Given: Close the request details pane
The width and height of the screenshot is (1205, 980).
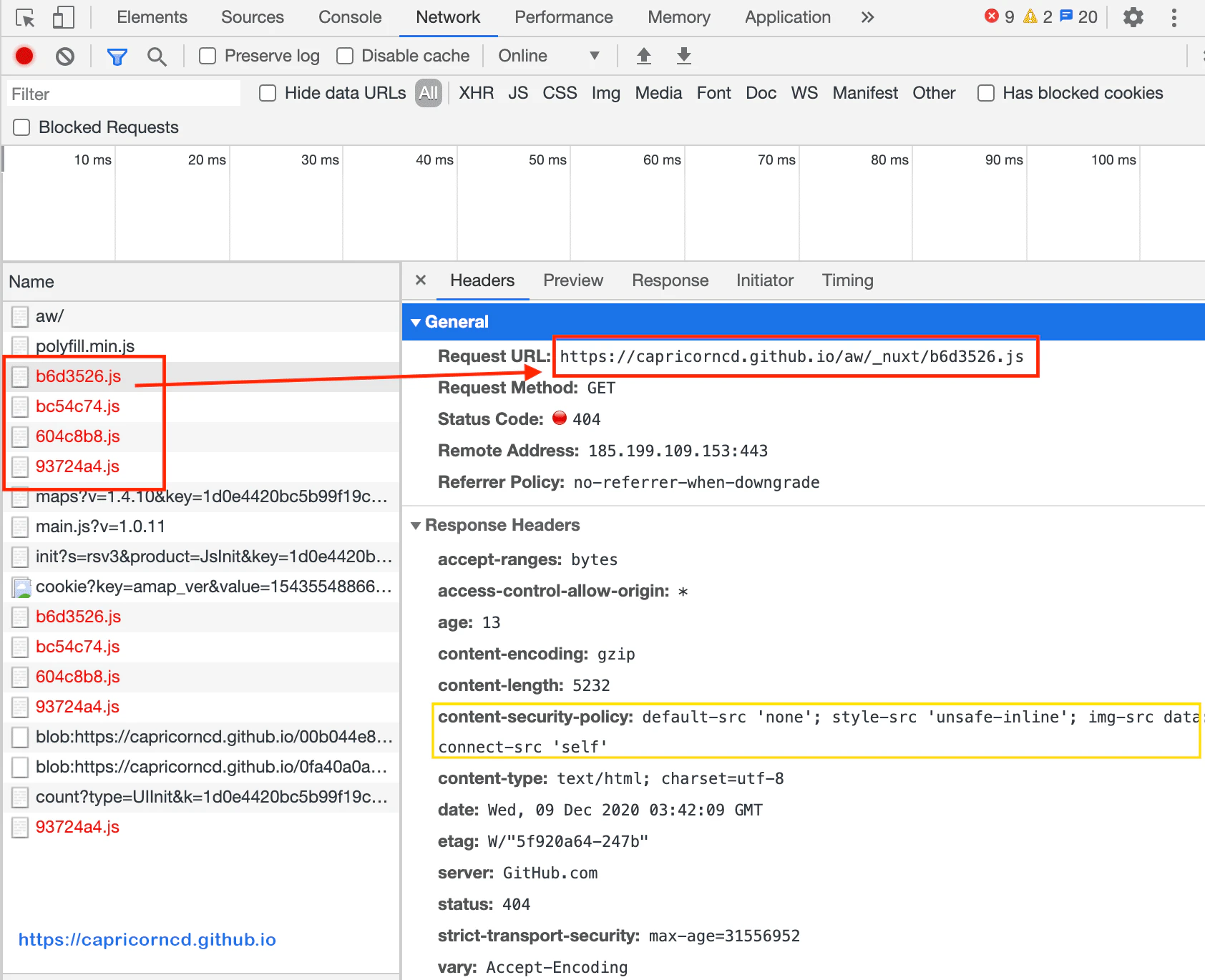Looking at the screenshot, I should pyautogui.click(x=421, y=280).
